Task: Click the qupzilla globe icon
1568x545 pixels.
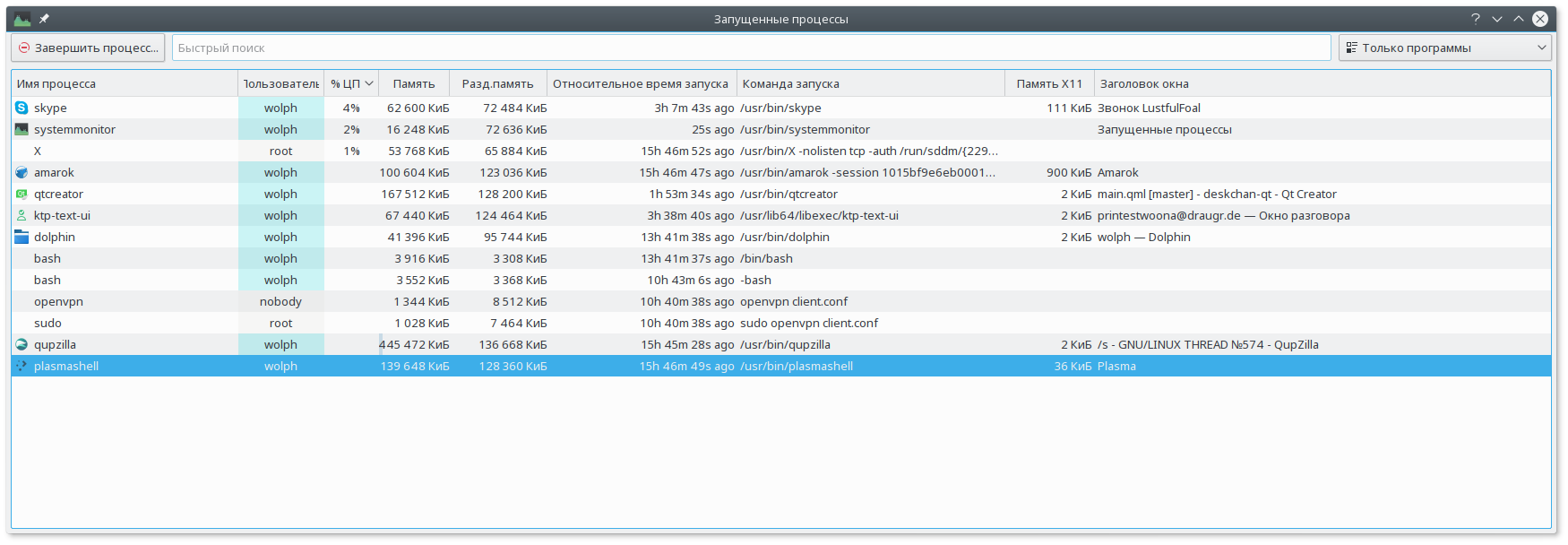Action: [x=22, y=344]
